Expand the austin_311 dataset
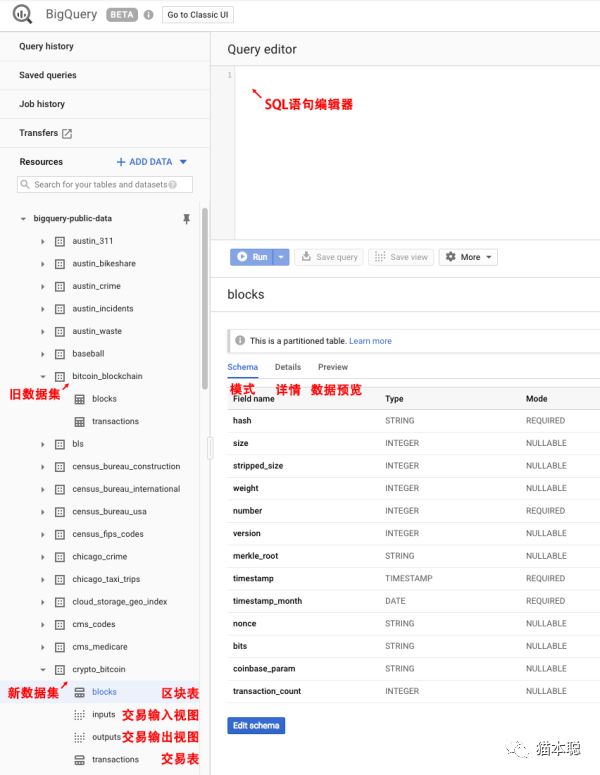The image size is (600, 775). (x=43, y=242)
